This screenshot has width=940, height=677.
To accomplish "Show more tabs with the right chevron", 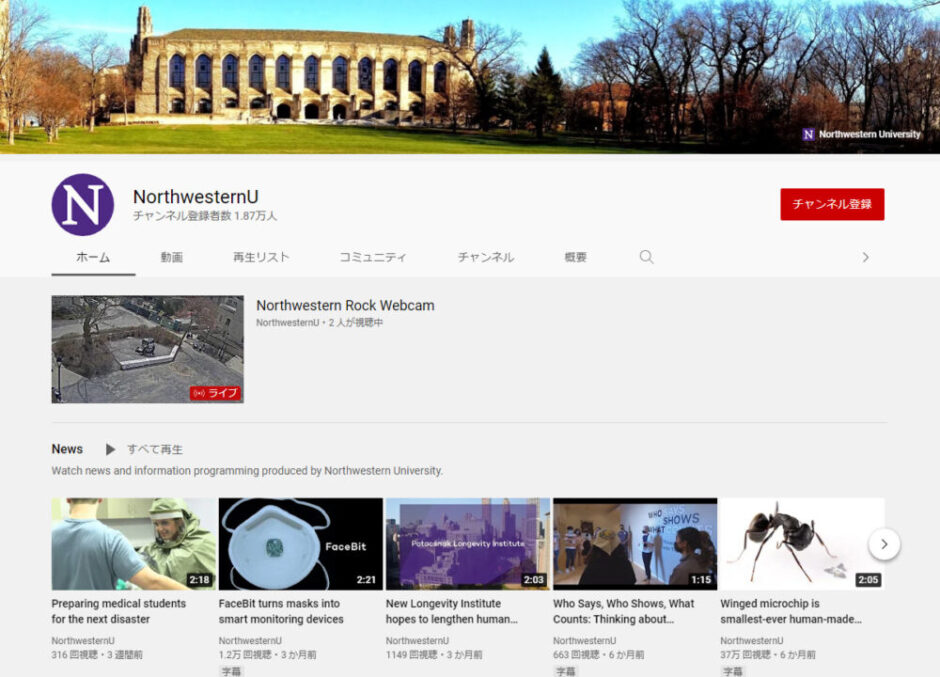I will (866, 257).
